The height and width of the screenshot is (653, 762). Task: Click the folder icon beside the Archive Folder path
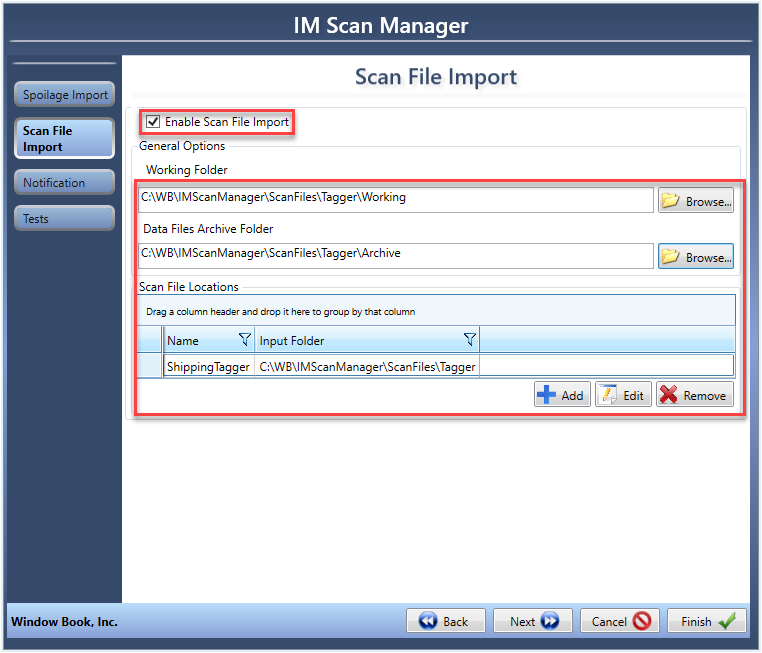[671, 256]
